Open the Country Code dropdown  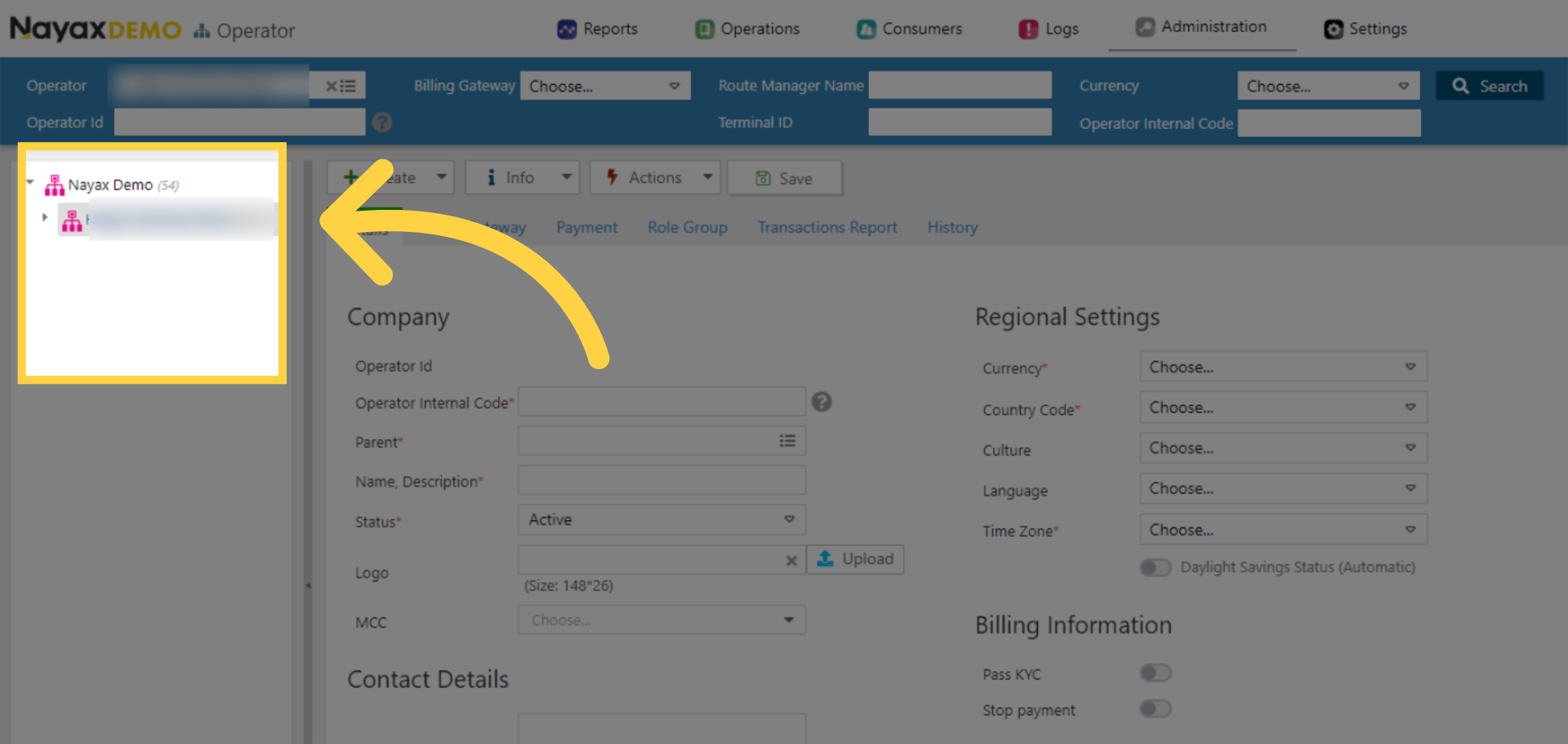pos(1283,407)
